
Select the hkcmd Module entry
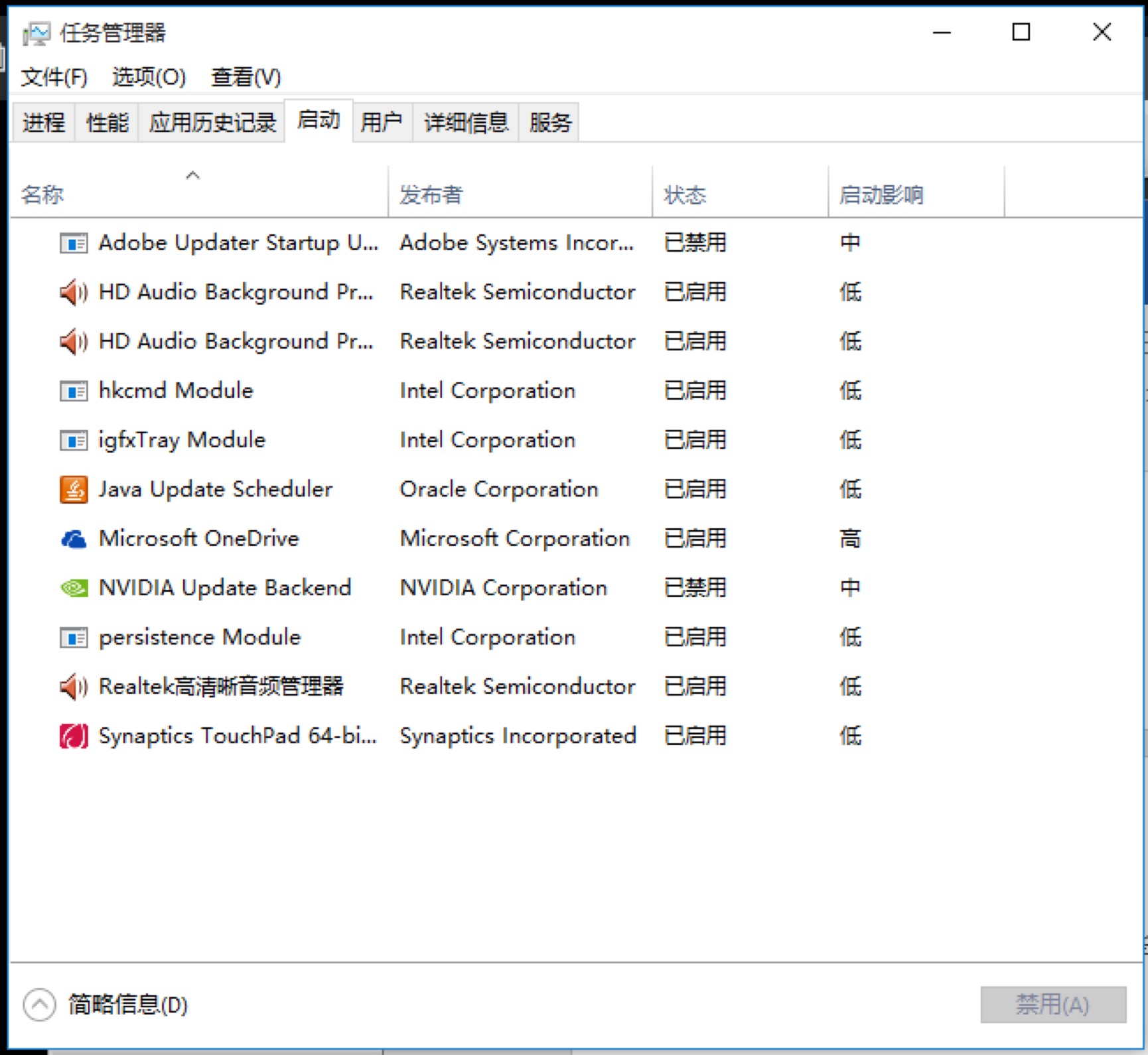[176, 391]
